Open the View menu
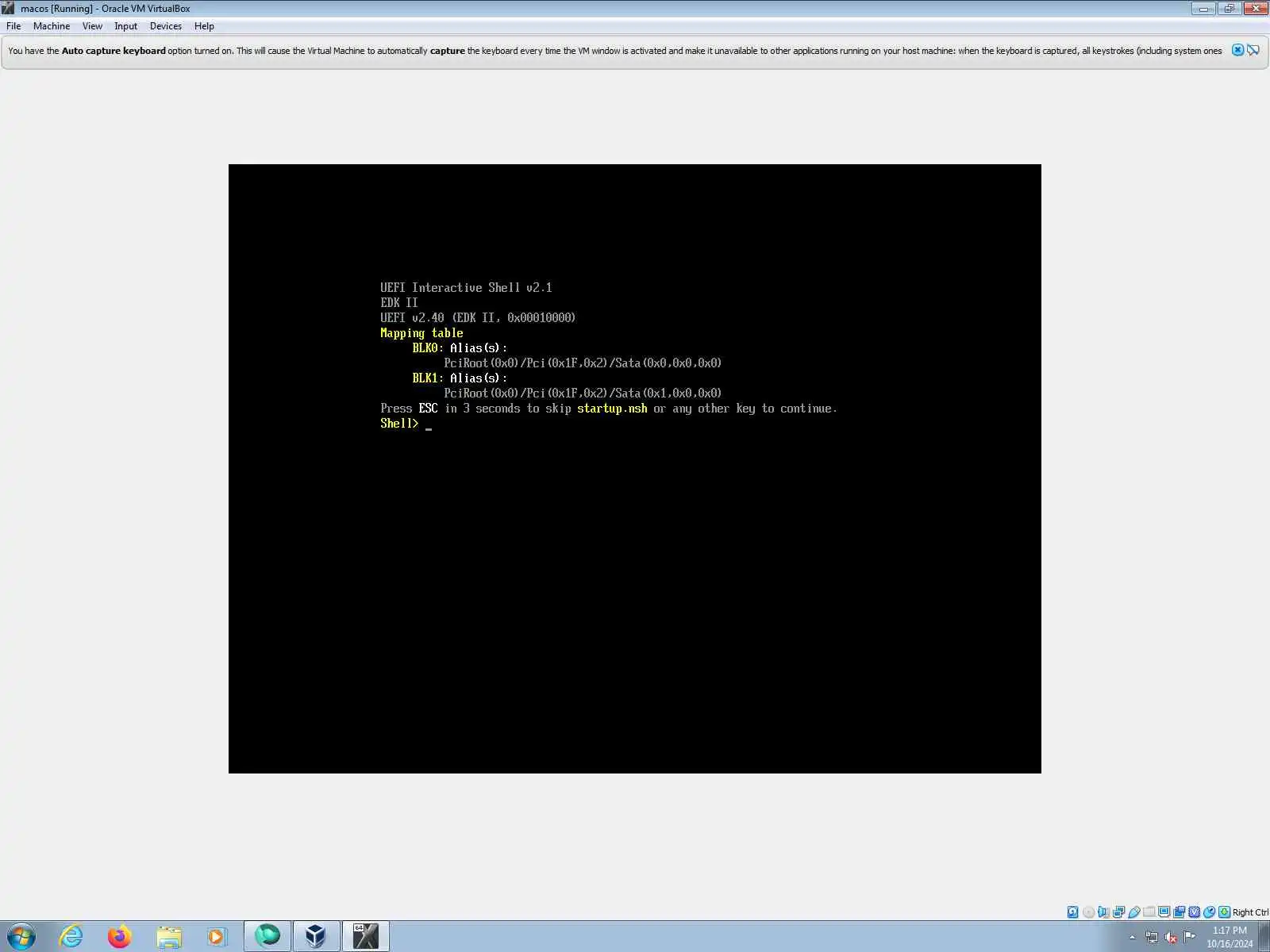The height and width of the screenshot is (952, 1270). tap(92, 26)
